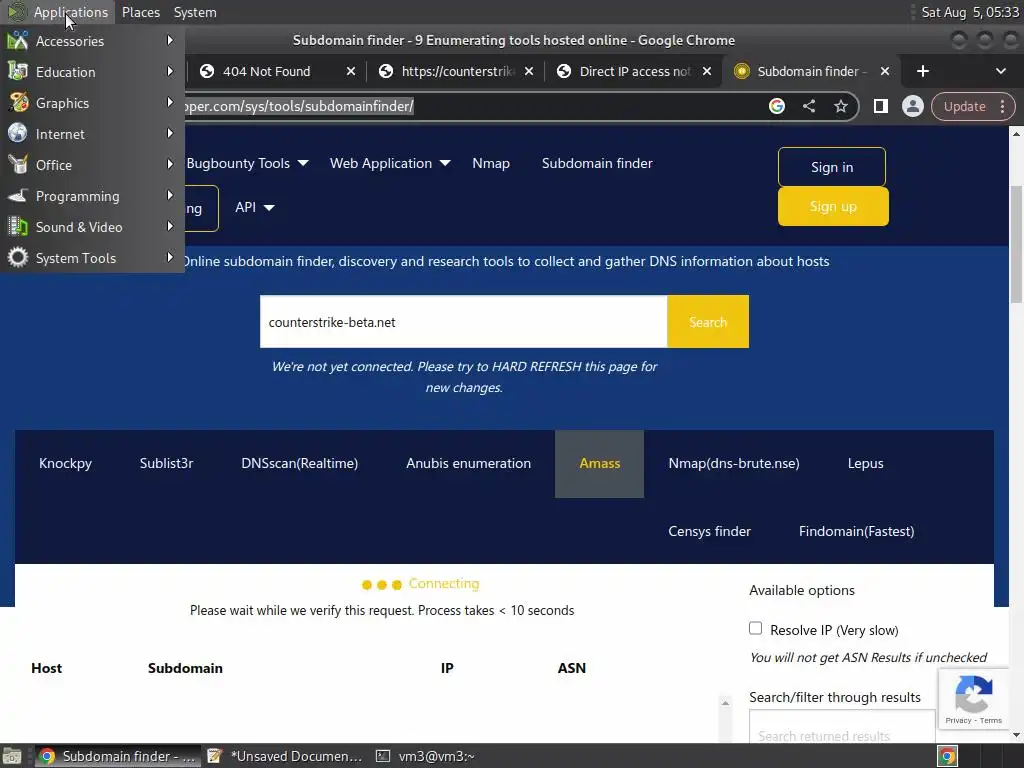Close the 404 Not Found tab

pyautogui.click(x=351, y=71)
